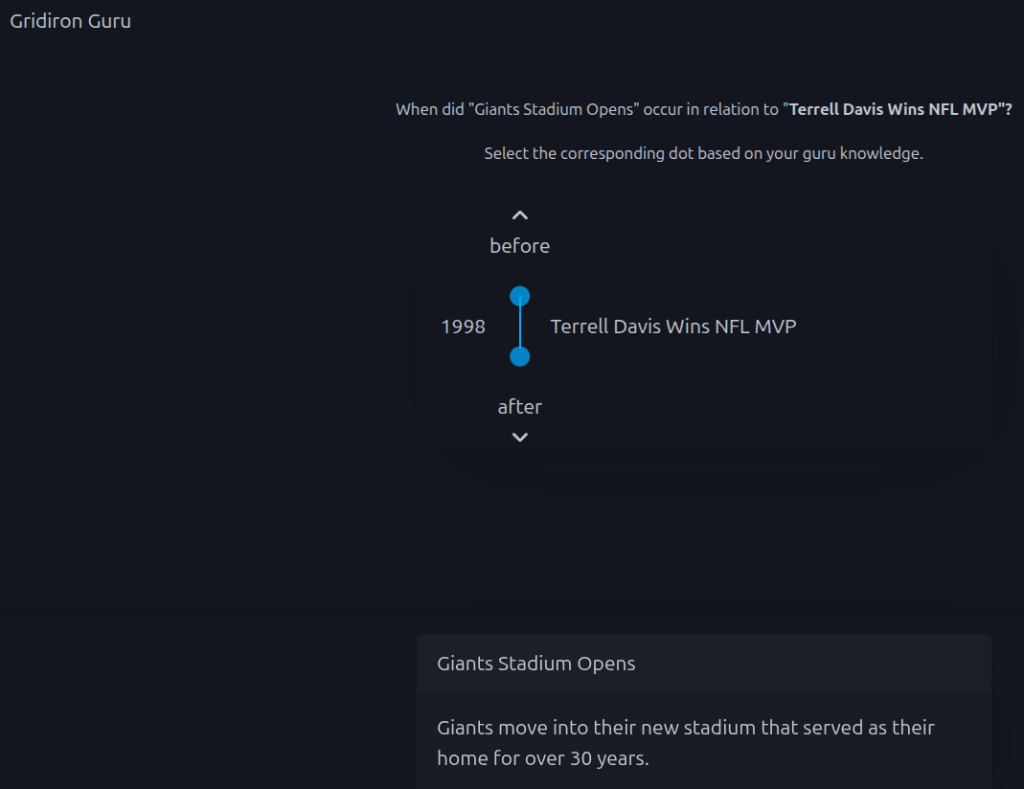
Task: Click the "Giants Stadium Opens" card header
Action: 536,663
